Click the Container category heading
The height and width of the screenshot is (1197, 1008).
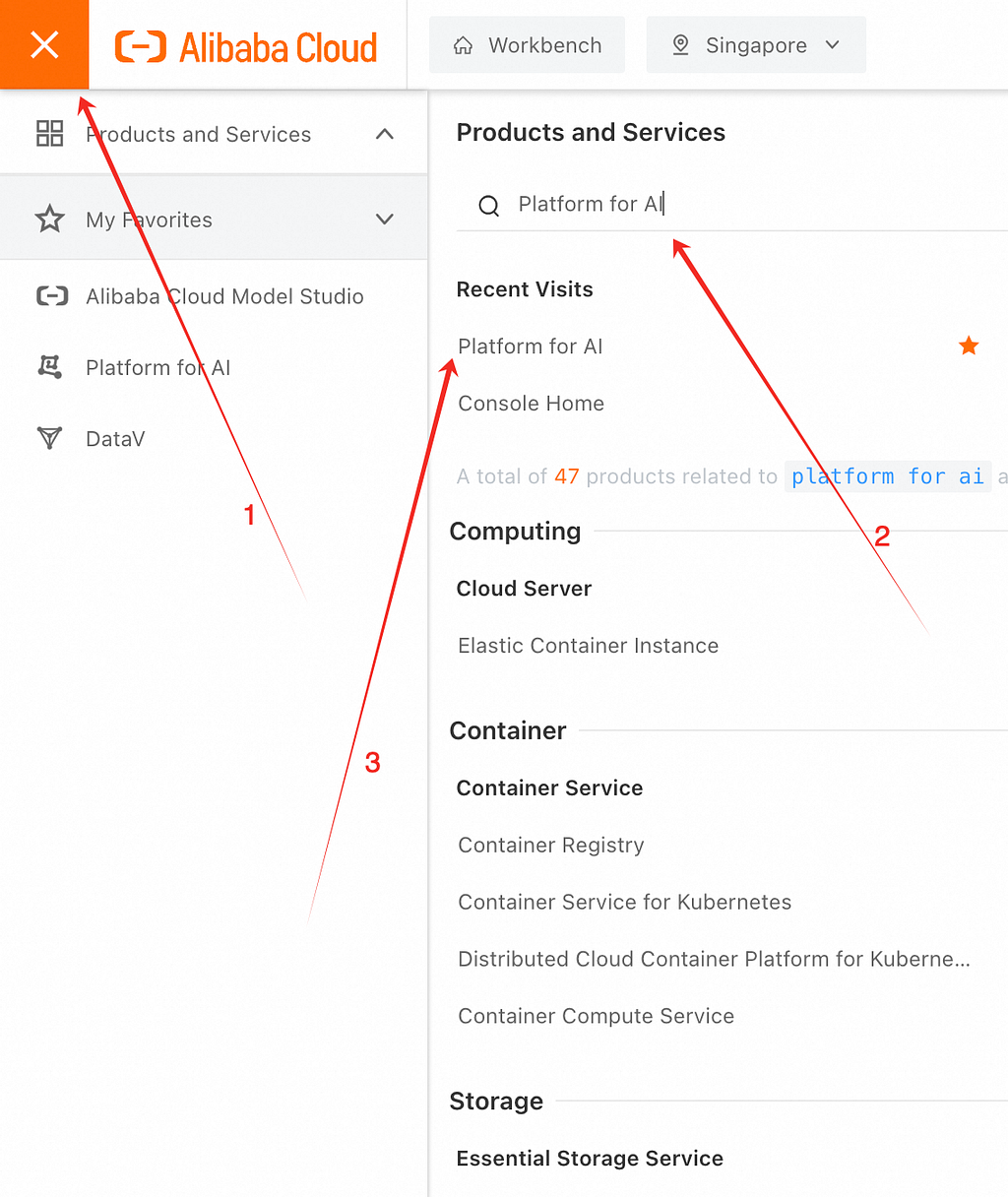point(508,730)
